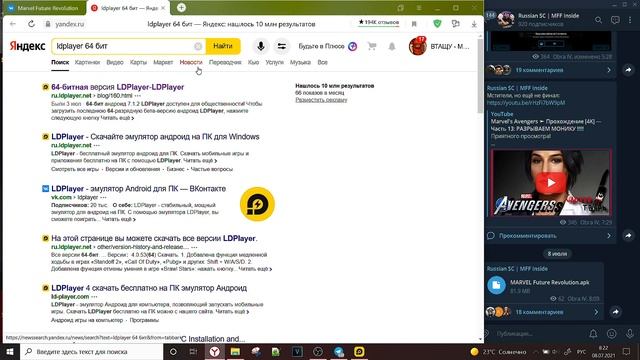
Task: Play the Avengers YouTube video
Action: coord(551,182)
